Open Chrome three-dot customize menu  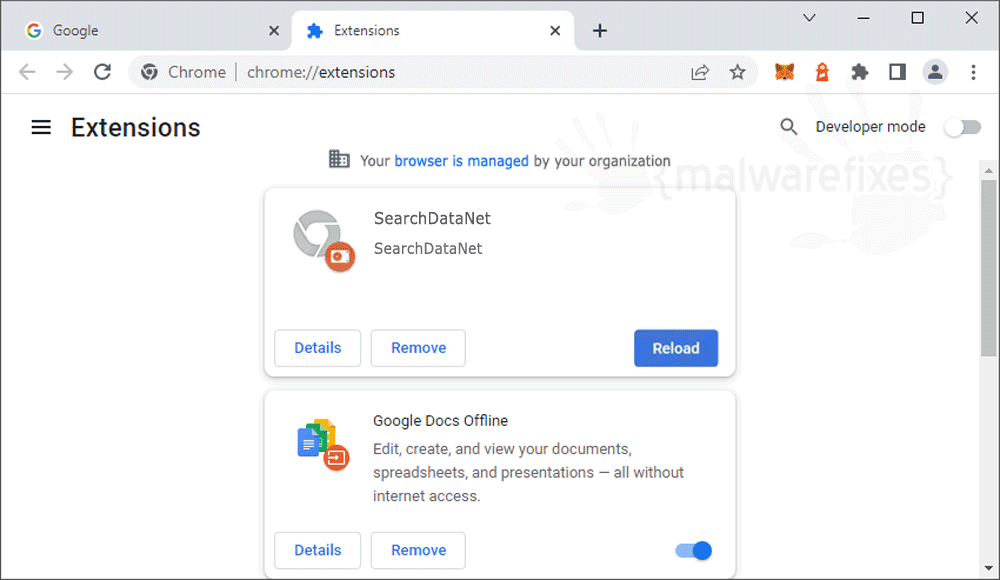(x=973, y=72)
